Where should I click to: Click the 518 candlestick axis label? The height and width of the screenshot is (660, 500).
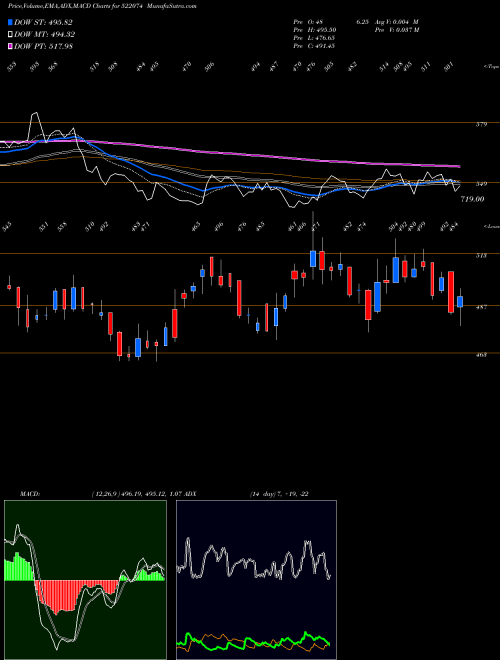pos(481,255)
